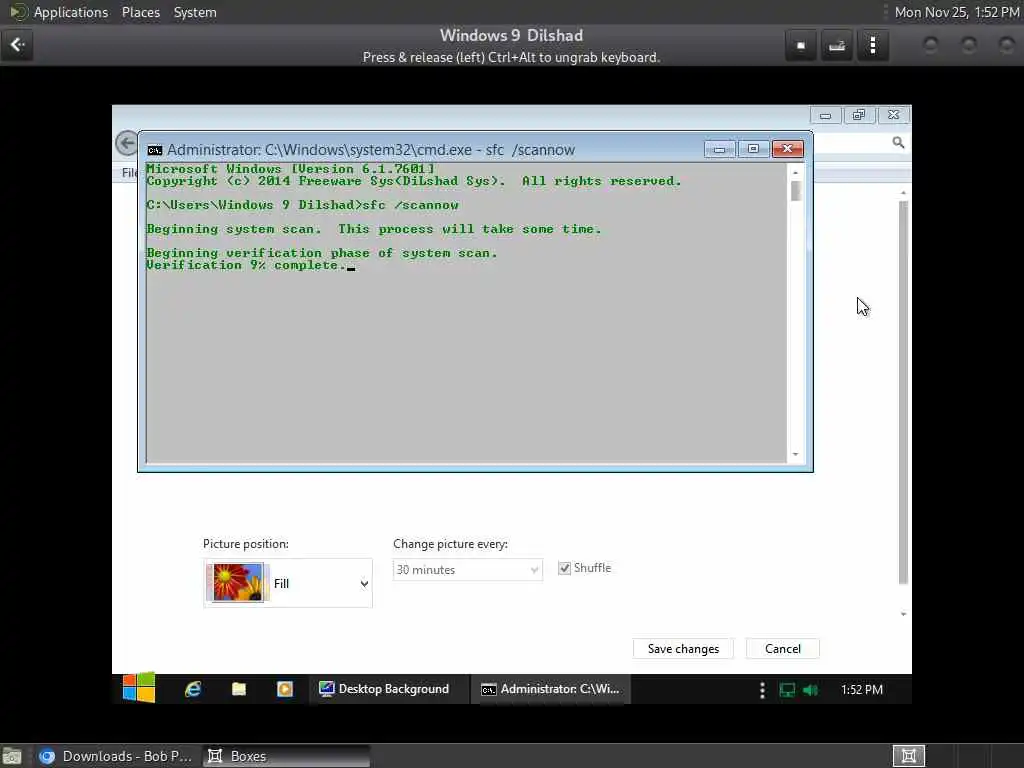Image resolution: width=1024 pixels, height=768 pixels.
Task: Open the Places menu
Action: click(x=140, y=12)
